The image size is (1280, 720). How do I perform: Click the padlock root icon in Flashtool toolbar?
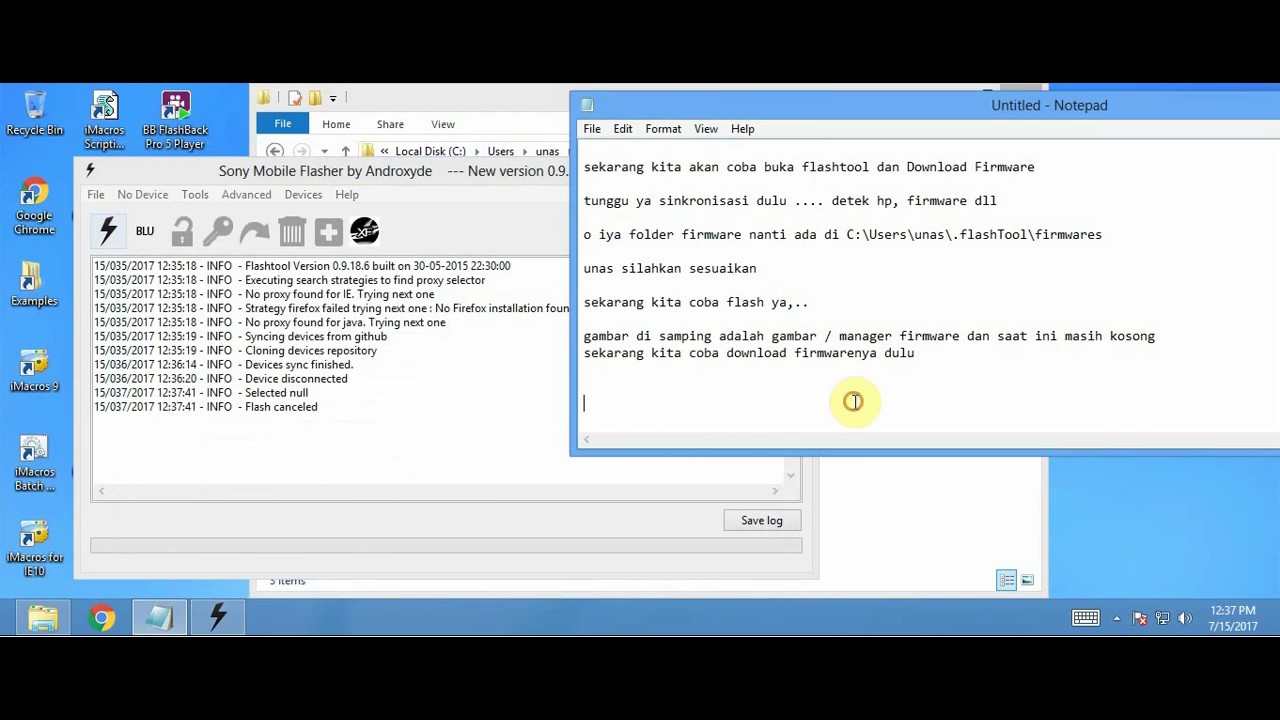tap(182, 232)
